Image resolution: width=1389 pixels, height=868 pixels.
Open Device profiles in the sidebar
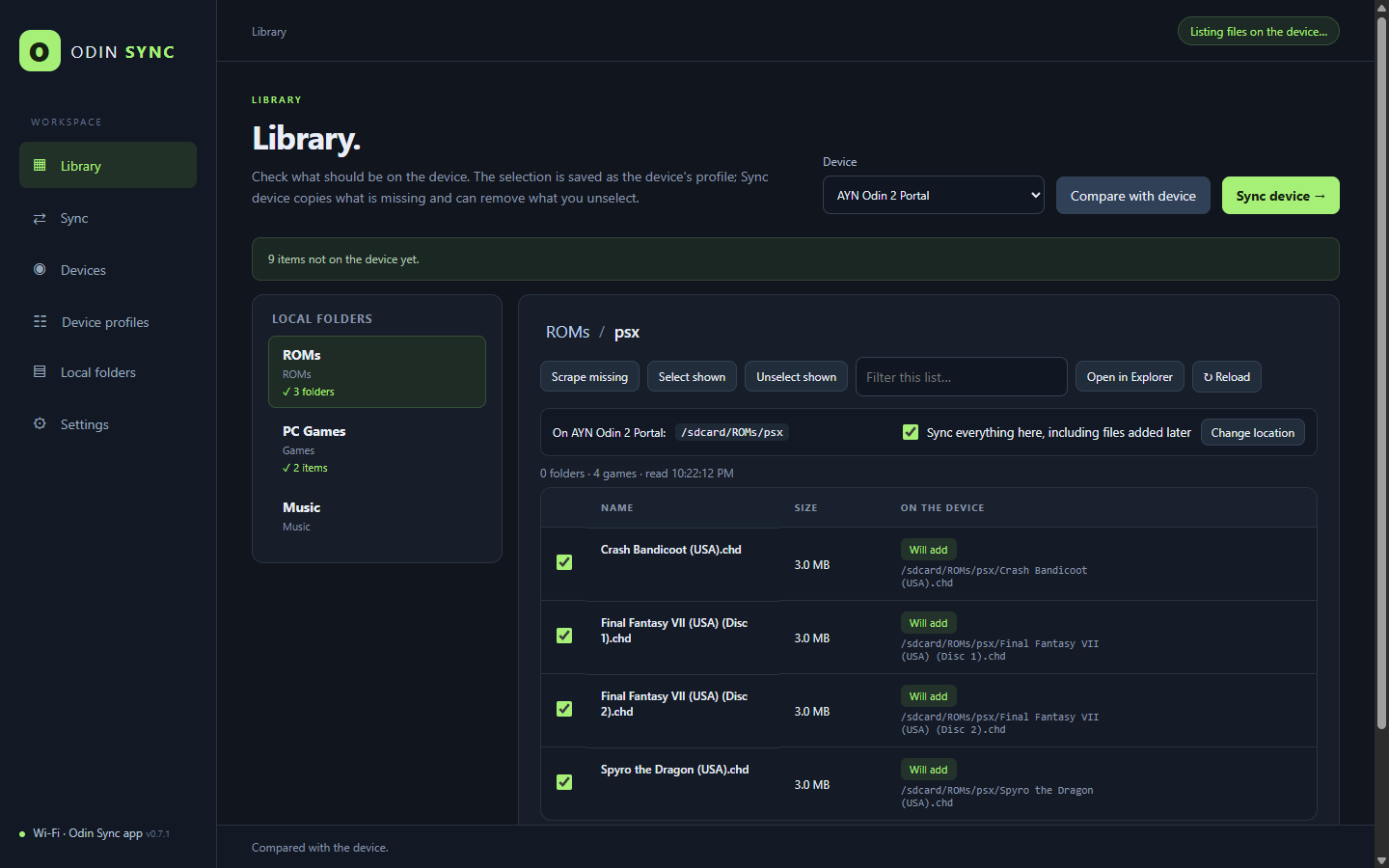[x=108, y=322]
